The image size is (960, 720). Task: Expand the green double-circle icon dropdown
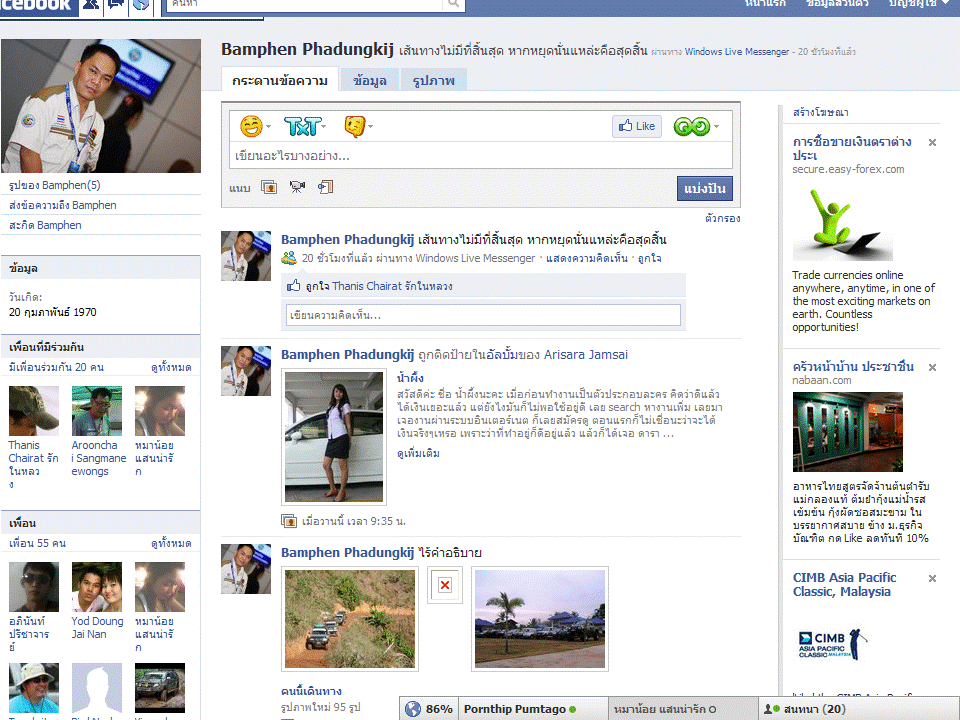coord(695,126)
